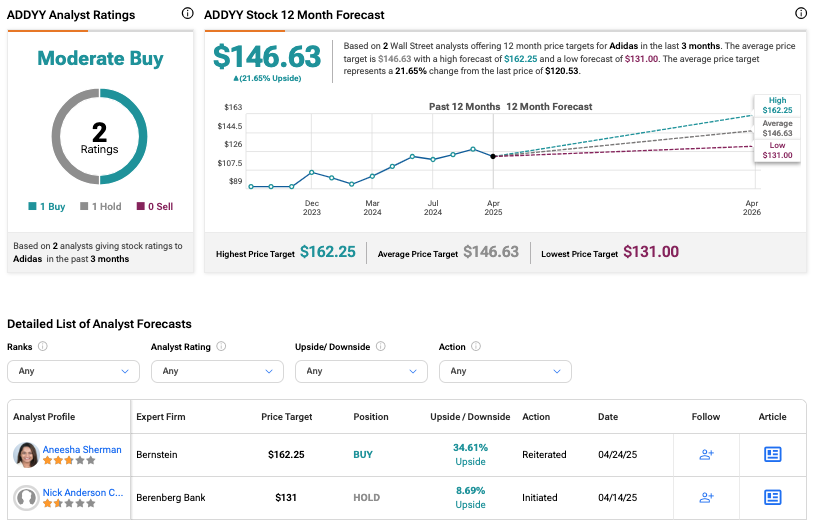Viewport: 819px width, 531px height.
Task: Expand the Action dropdown
Action: 505,371
